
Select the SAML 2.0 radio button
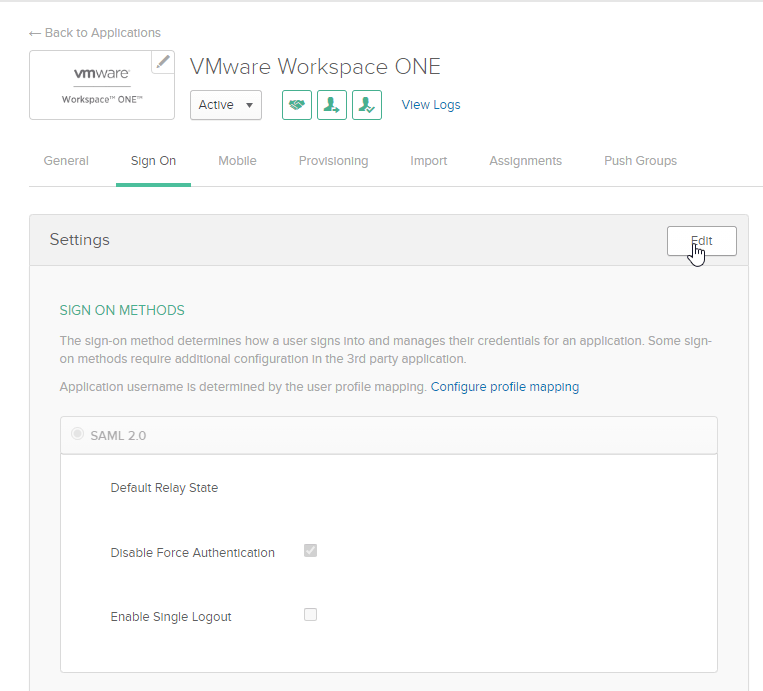[77, 435]
